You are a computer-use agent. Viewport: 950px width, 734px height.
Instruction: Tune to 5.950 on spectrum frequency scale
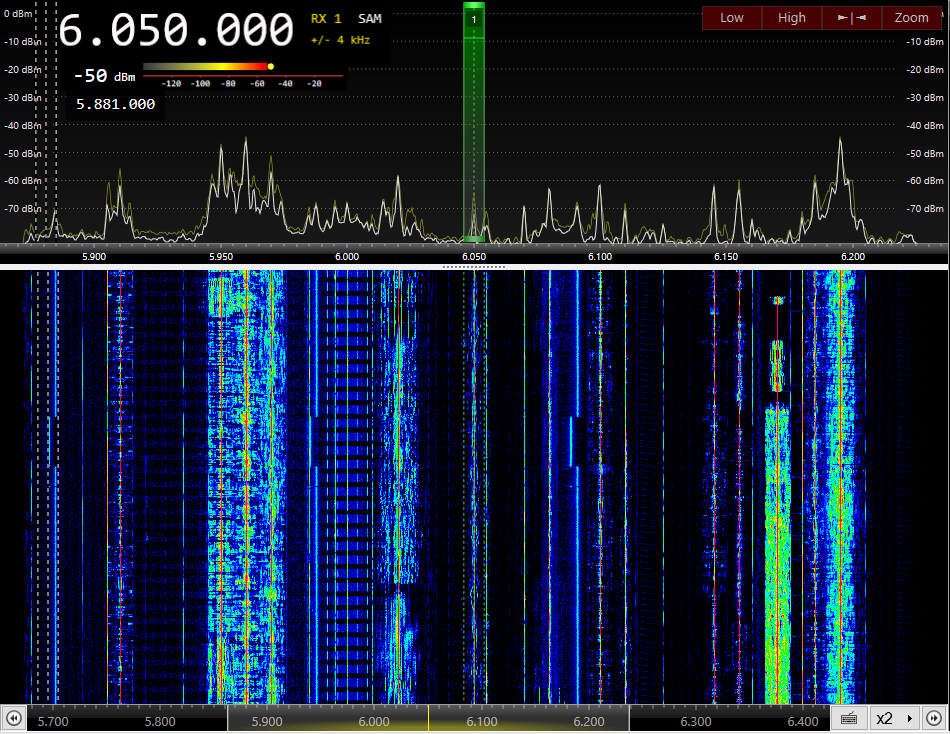tap(221, 256)
